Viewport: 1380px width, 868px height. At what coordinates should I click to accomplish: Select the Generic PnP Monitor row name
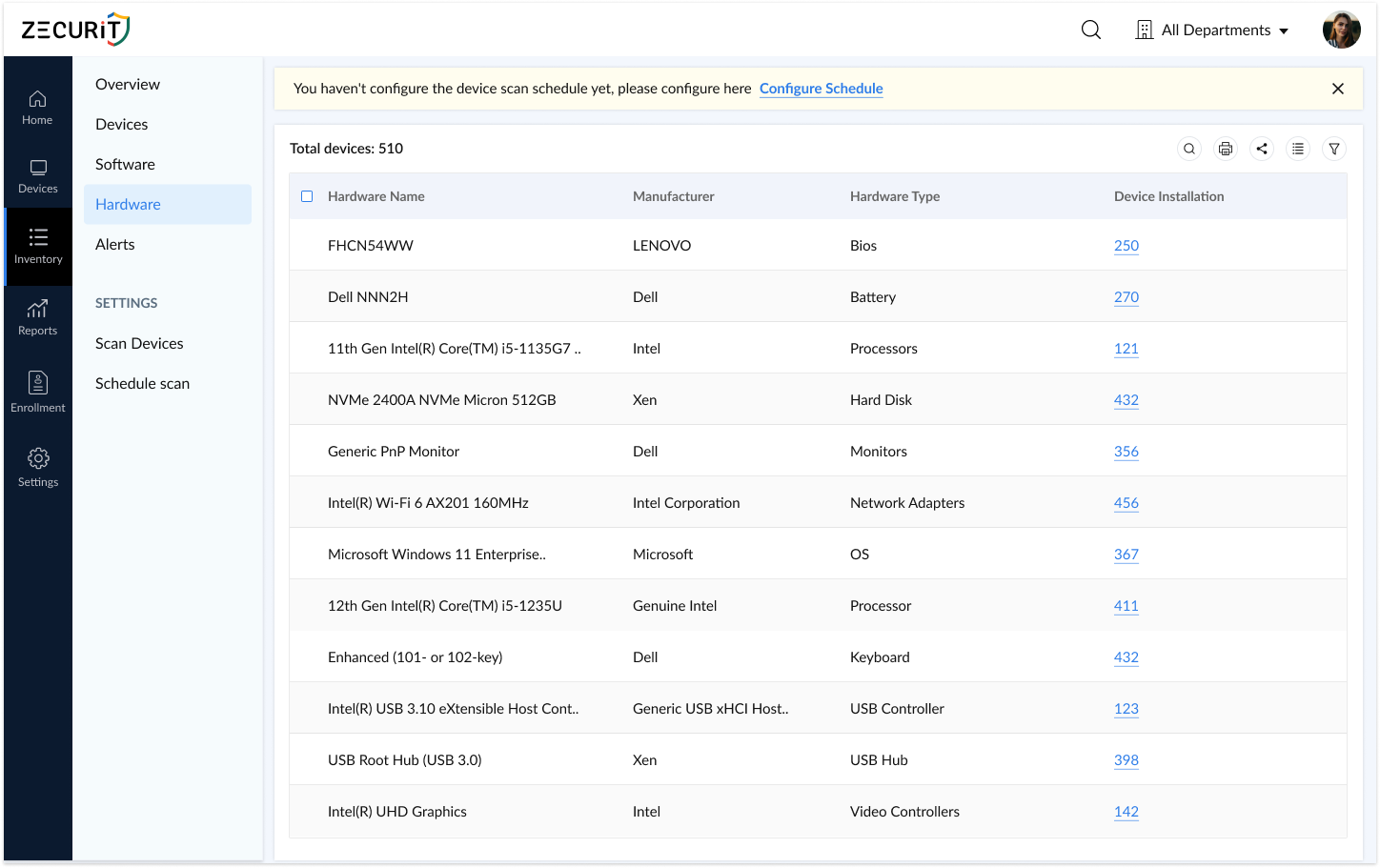click(394, 452)
